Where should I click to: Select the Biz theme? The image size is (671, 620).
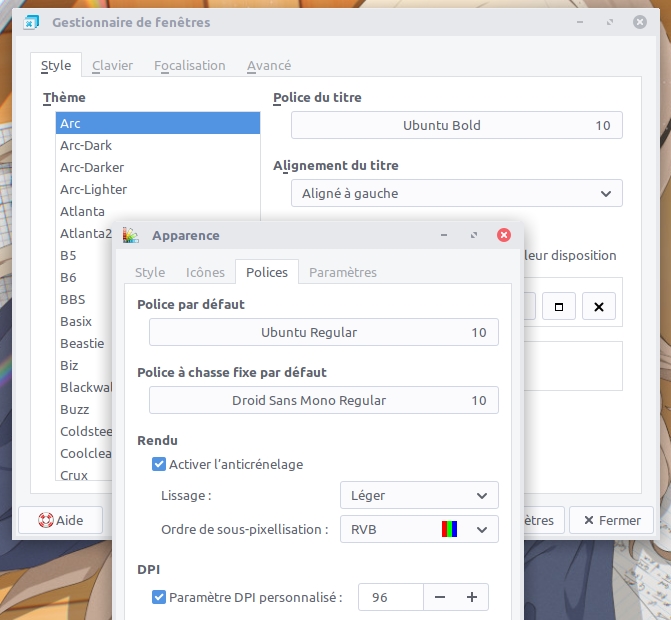tap(84, 365)
